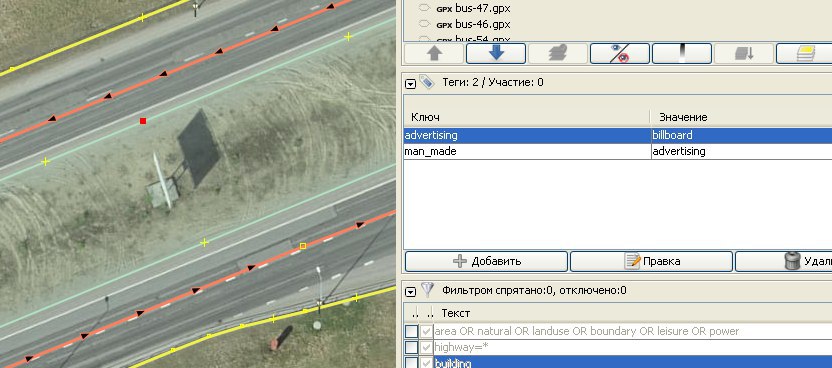The height and width of the screenshot is (368, 832).
Task: Click the GPX icon beside bus-47.gpx
Action: [x=444, y=9]
